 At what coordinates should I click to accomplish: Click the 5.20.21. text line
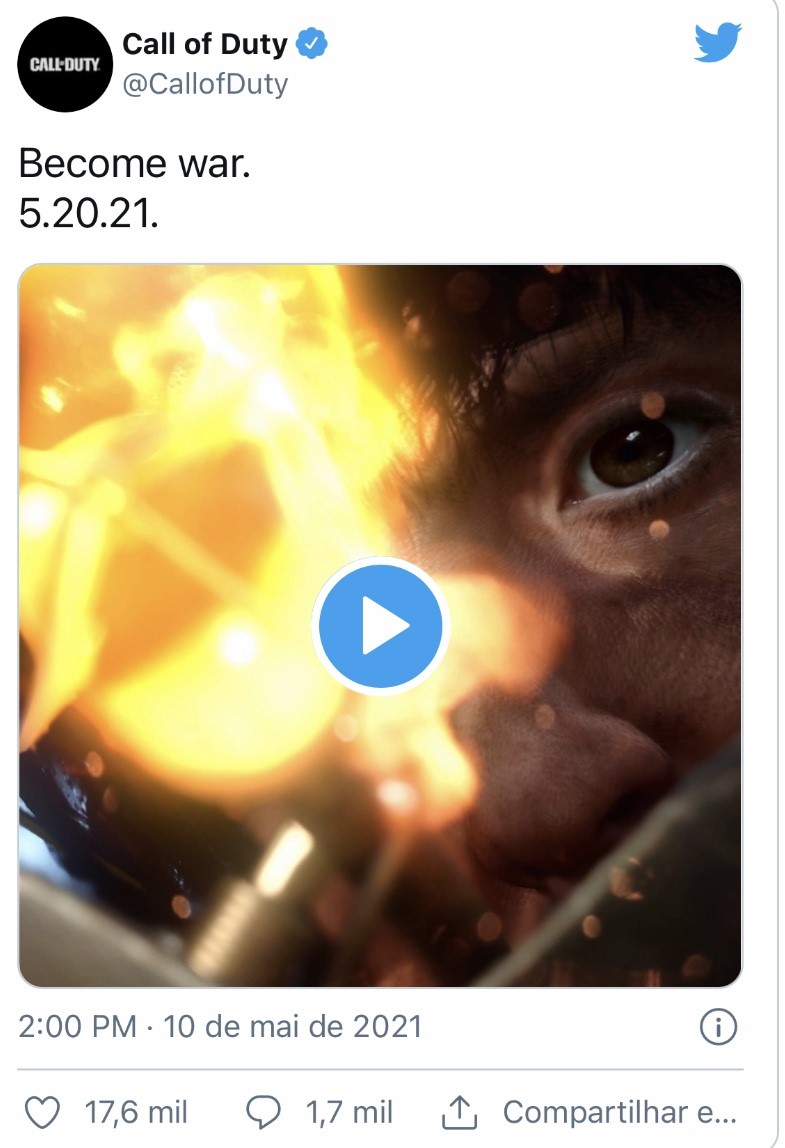coord(89,214)
